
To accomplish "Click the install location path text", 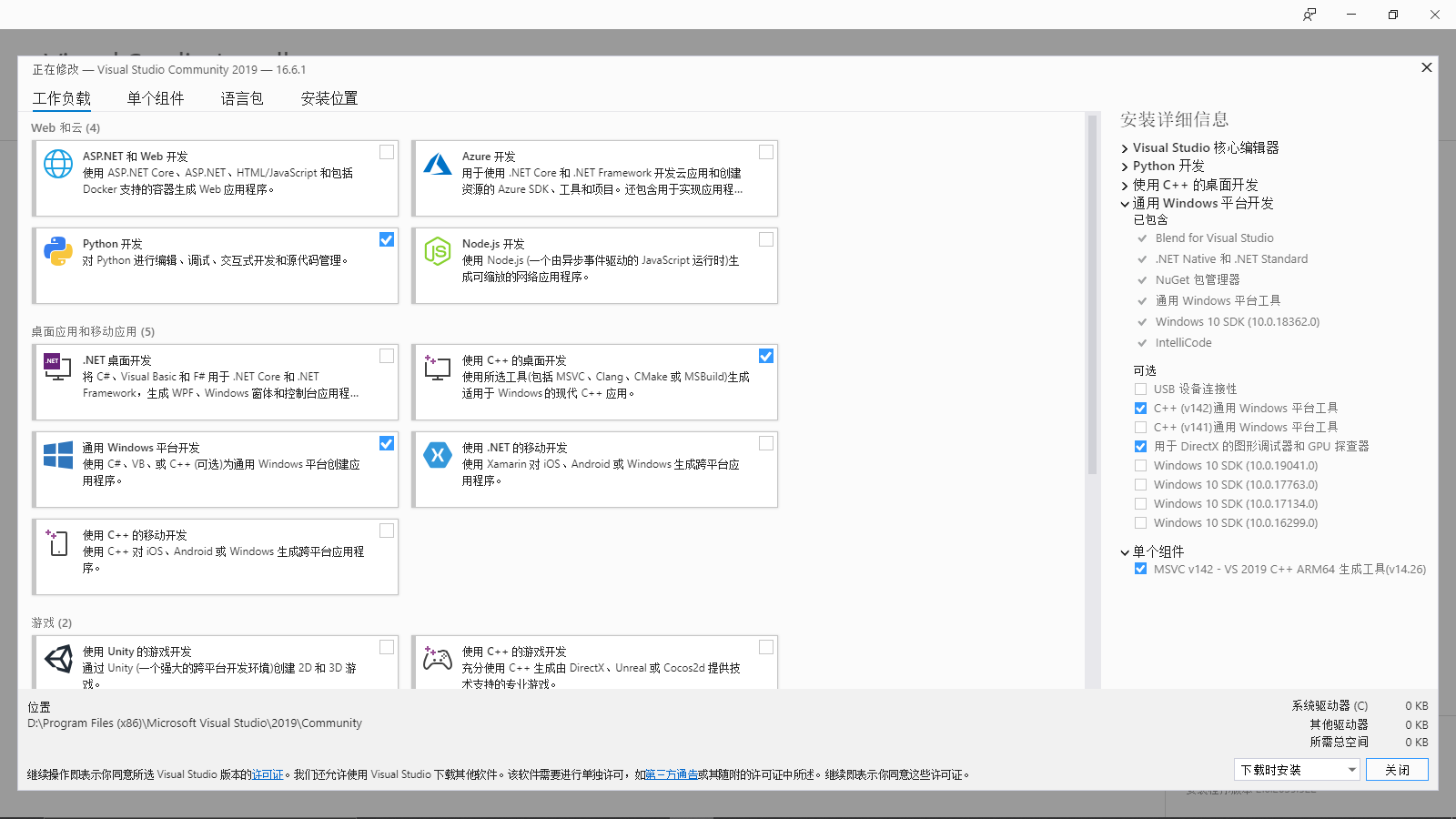I will pyautogui.click(x=195, y=723).
